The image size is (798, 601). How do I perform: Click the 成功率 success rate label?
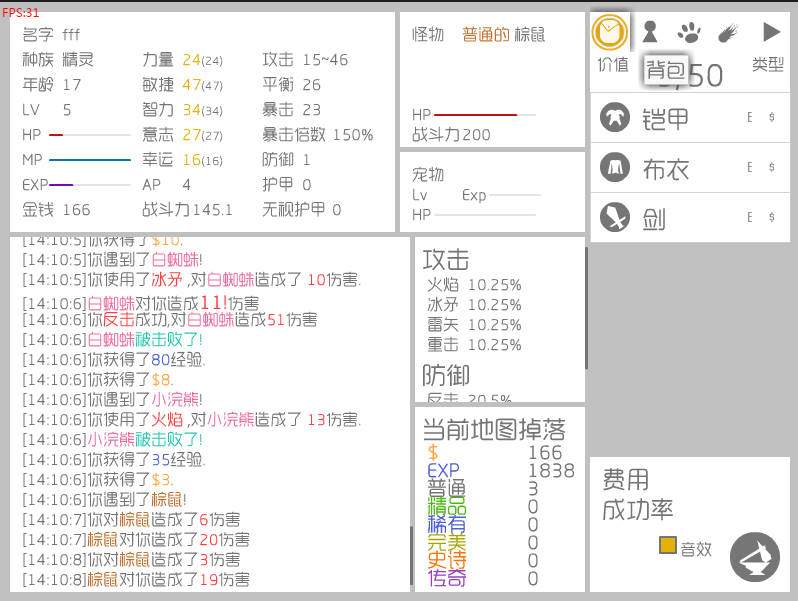tap(638, 509)
